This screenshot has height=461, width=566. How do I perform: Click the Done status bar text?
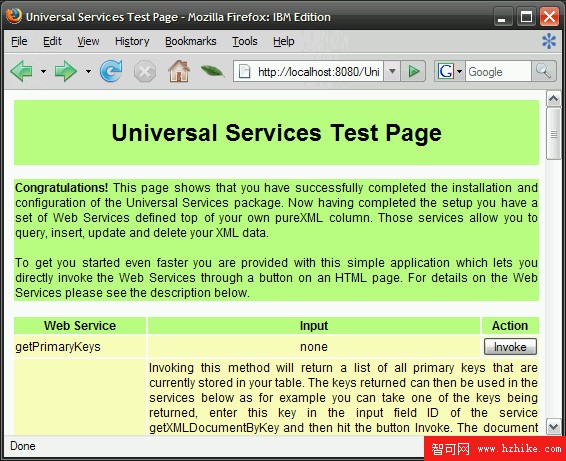(23, 446)
